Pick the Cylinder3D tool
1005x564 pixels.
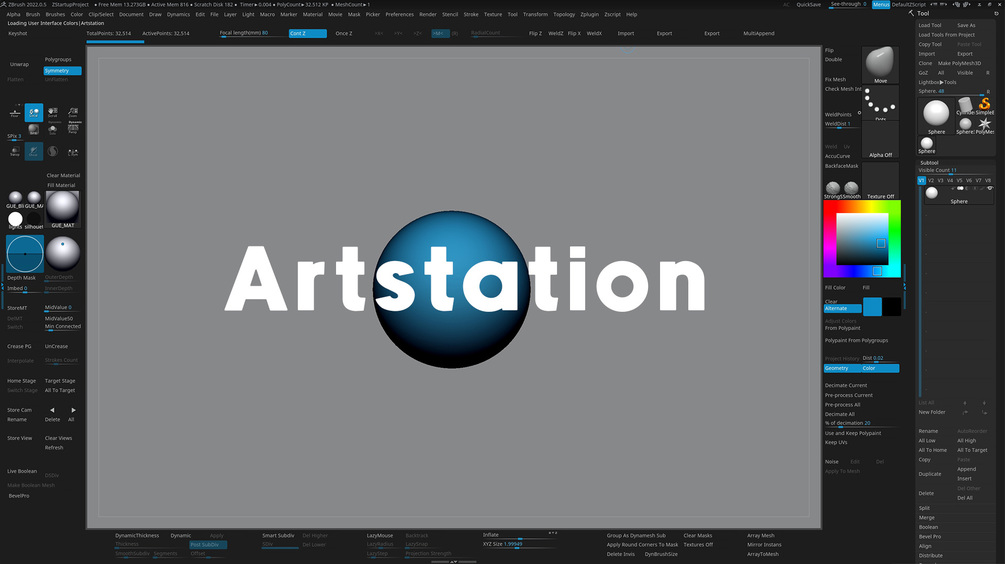click(x=965, y=106)
